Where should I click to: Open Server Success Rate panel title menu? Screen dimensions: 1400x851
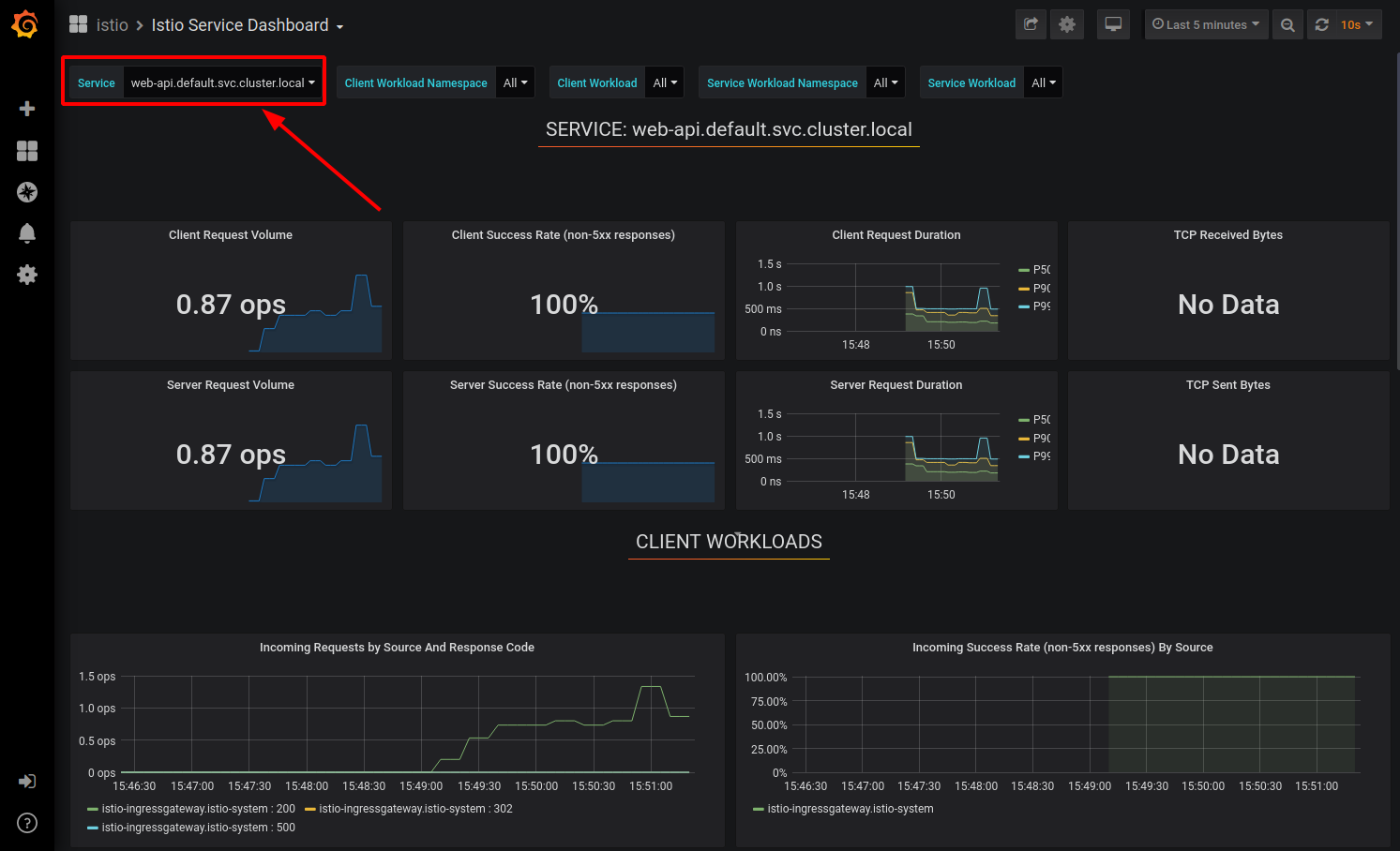coord(563,385)
